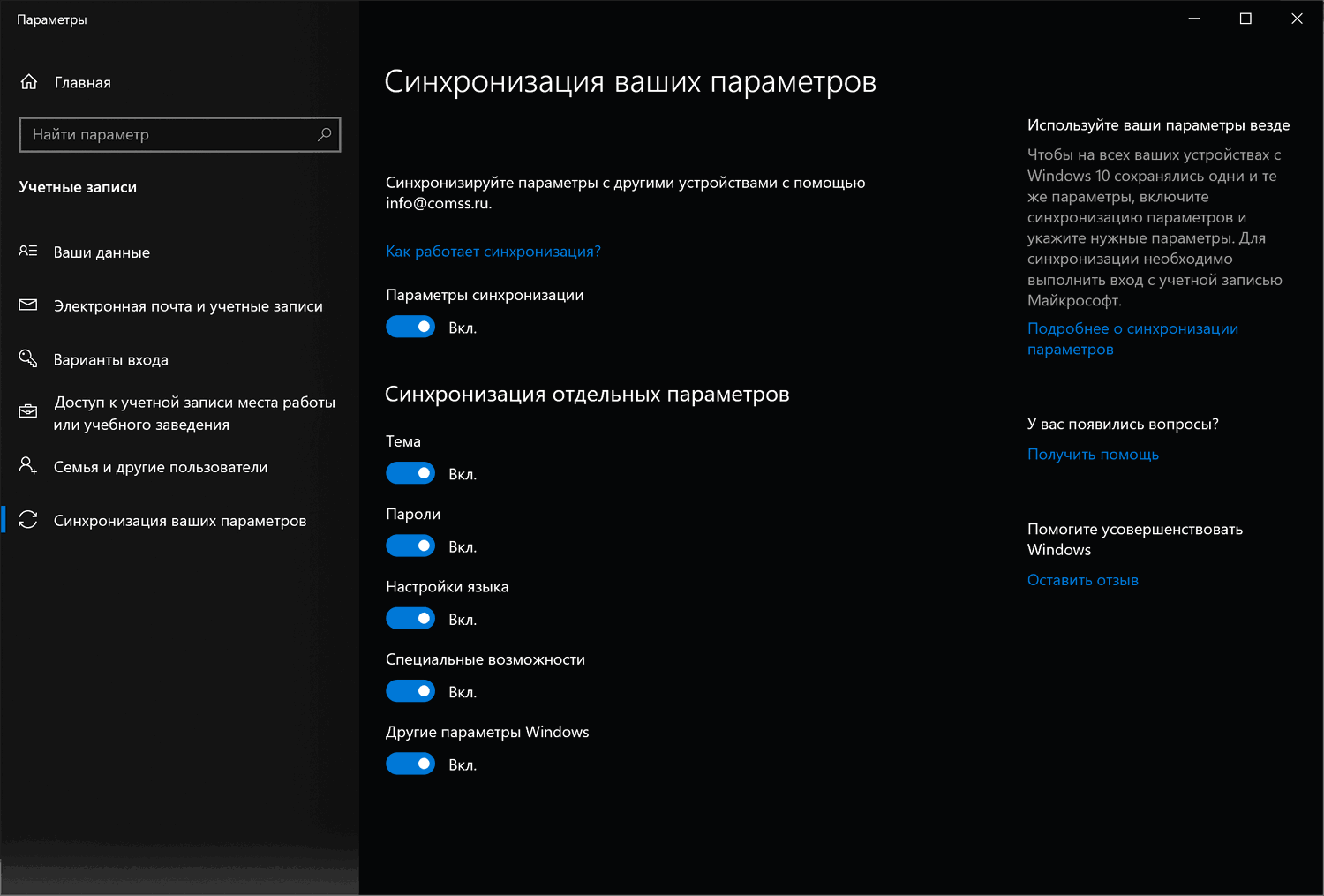Screen dimensions: 1324x896
Task: Click the Home house icon
Action: pos(29,82)
